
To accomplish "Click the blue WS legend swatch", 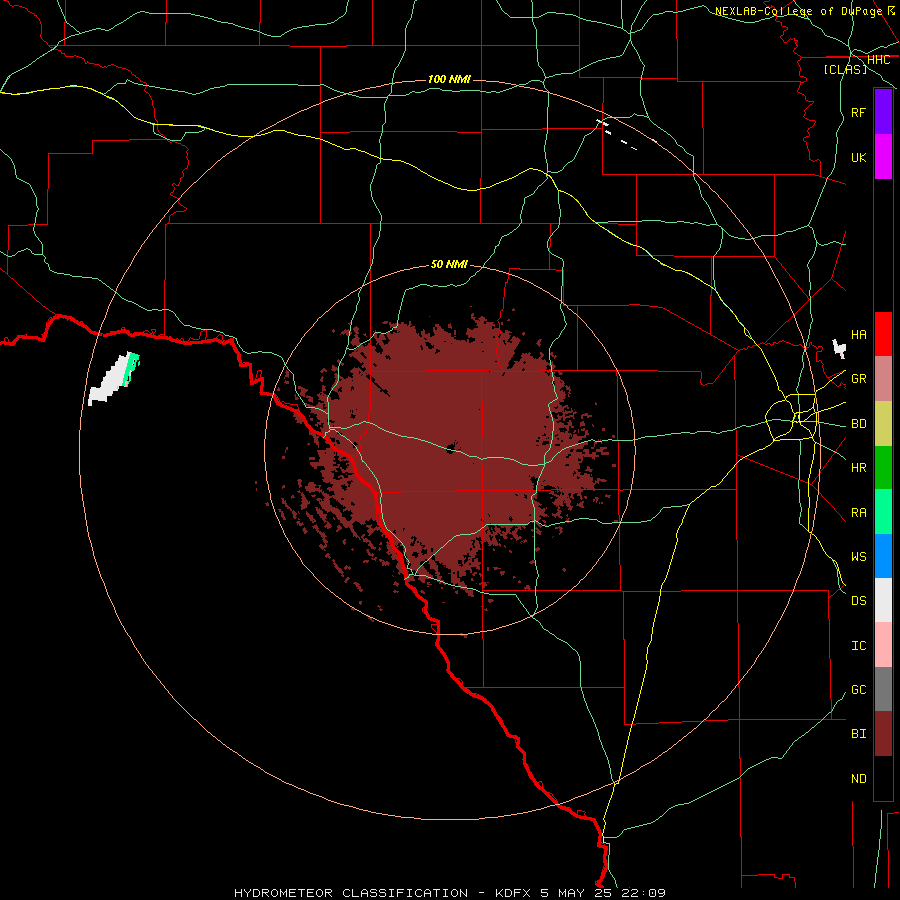I will point(883,556).
